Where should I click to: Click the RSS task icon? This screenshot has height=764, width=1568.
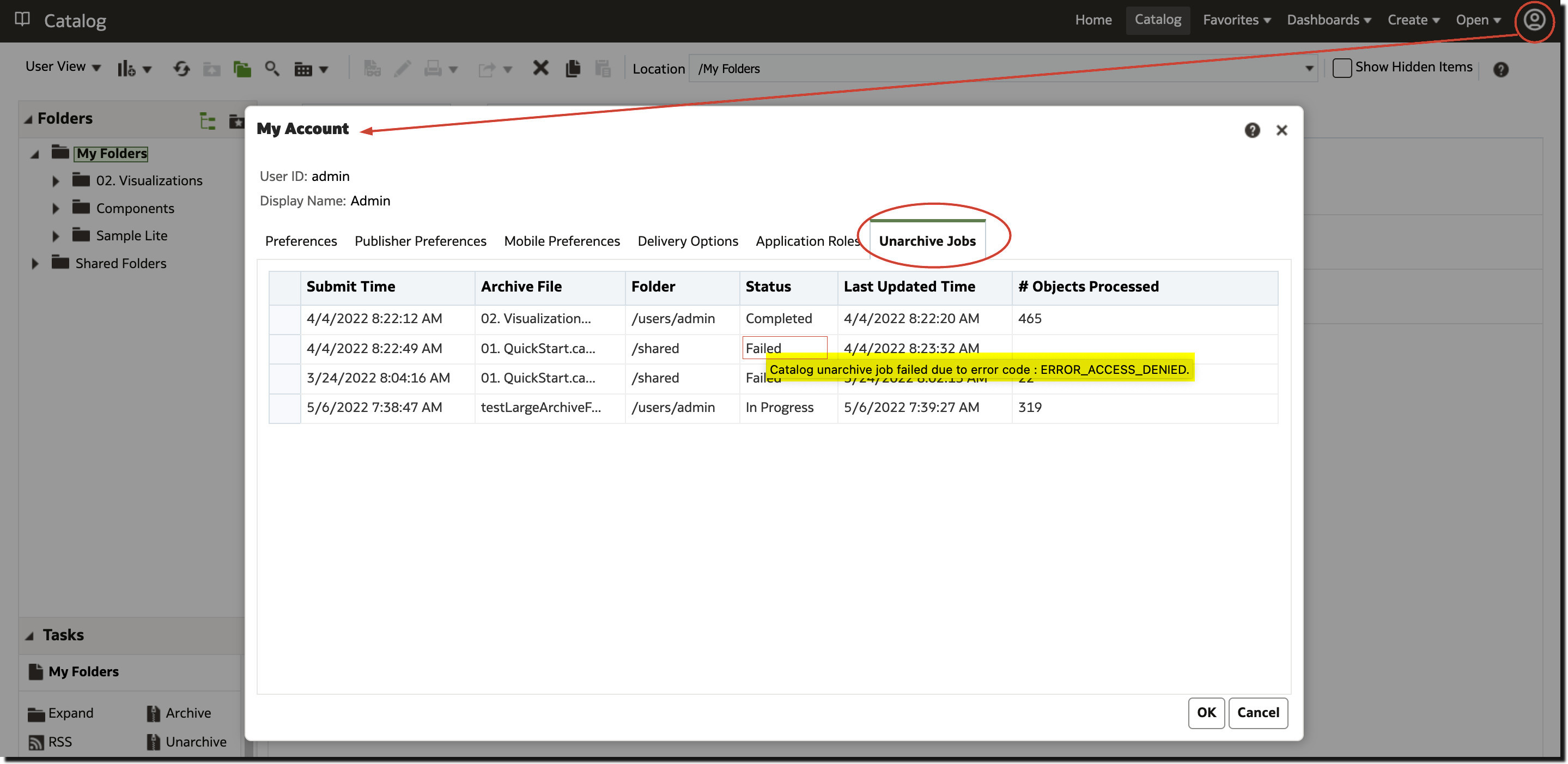pos(36,742)
